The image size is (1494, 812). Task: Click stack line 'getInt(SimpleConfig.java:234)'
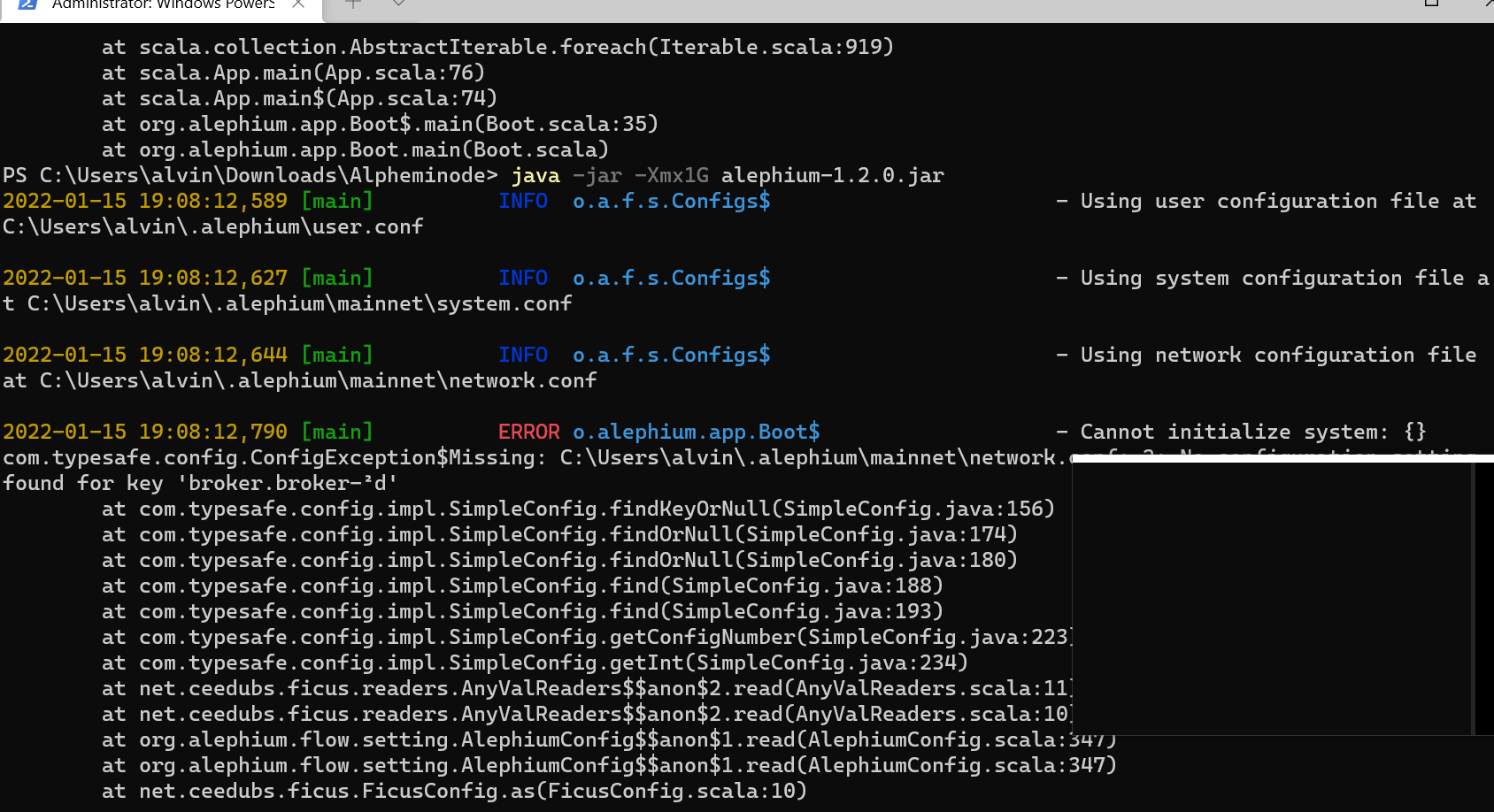789,663
